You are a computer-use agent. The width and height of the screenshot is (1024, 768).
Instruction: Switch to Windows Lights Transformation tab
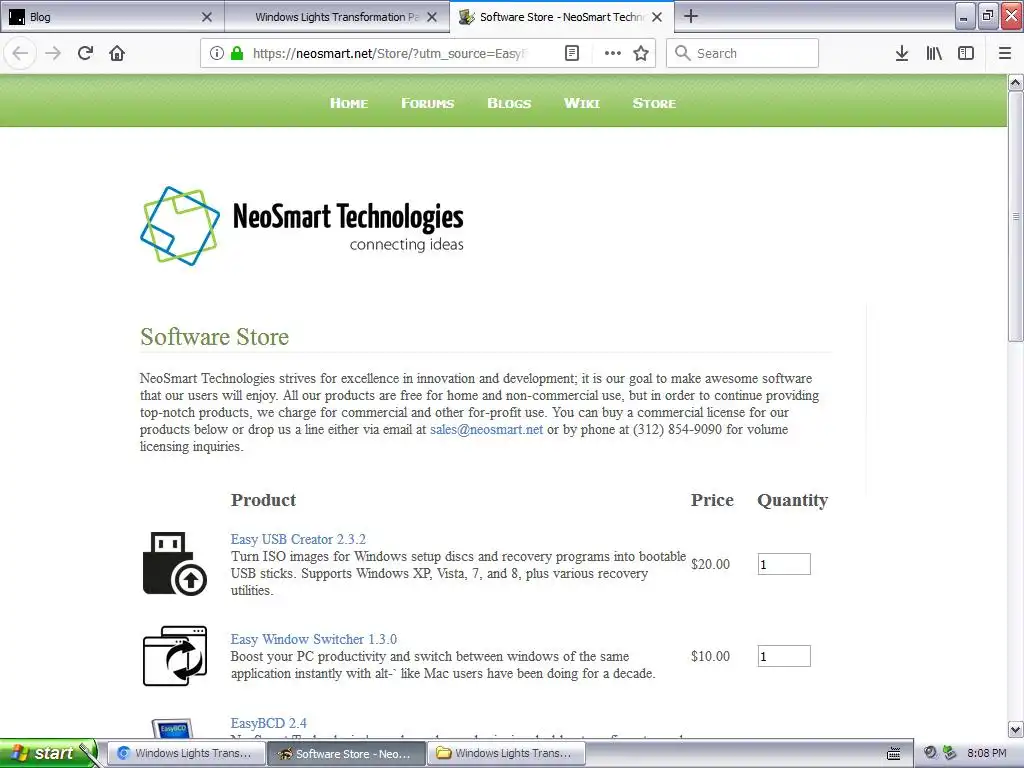click(337, 17)
